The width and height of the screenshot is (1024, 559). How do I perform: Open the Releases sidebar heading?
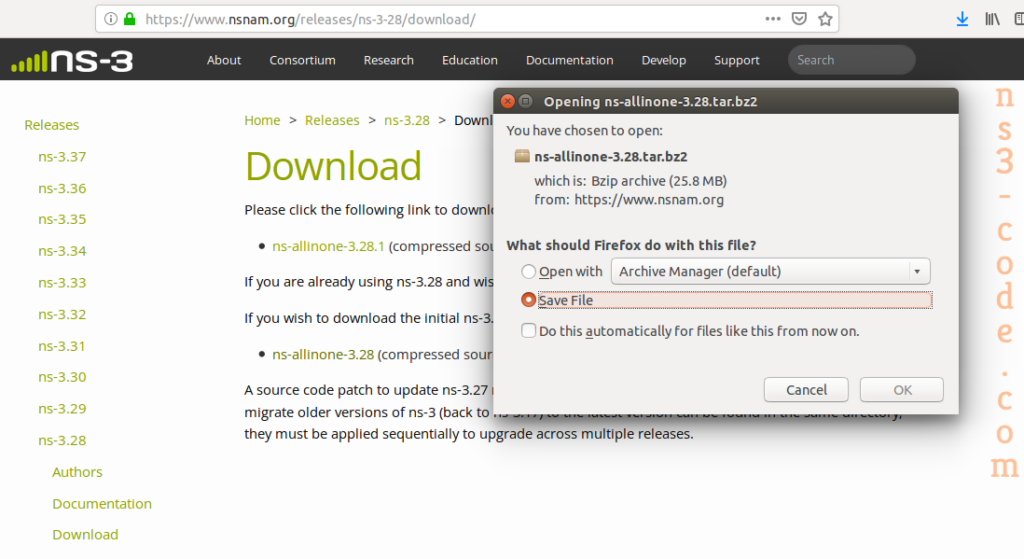coord(52,125)
